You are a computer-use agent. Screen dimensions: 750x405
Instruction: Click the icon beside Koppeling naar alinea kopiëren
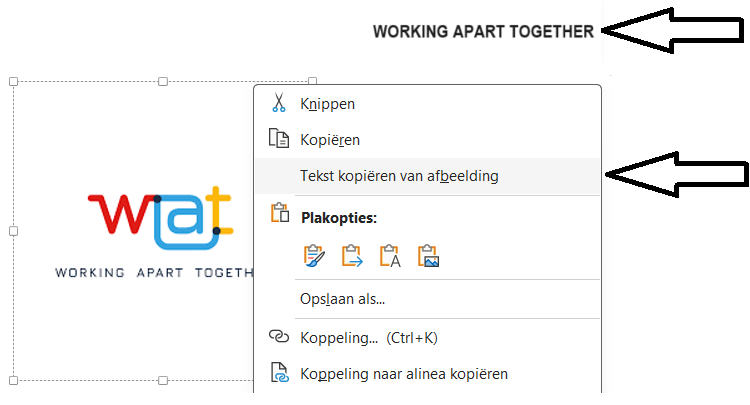point(279,375)
